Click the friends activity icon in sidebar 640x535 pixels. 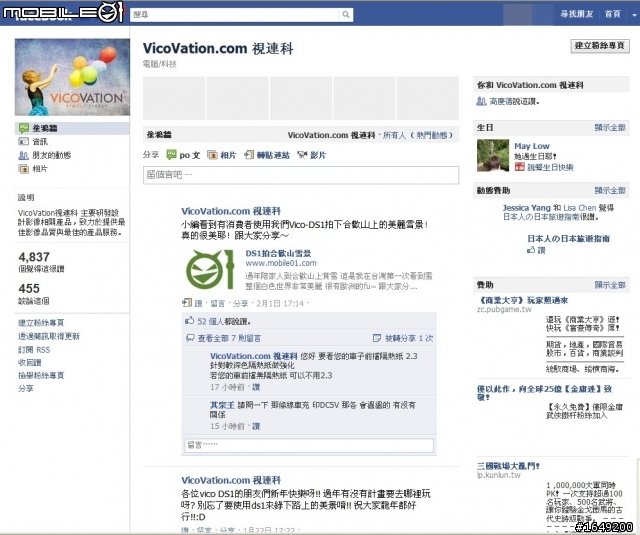pyautogui.click(x=24, y=155)
